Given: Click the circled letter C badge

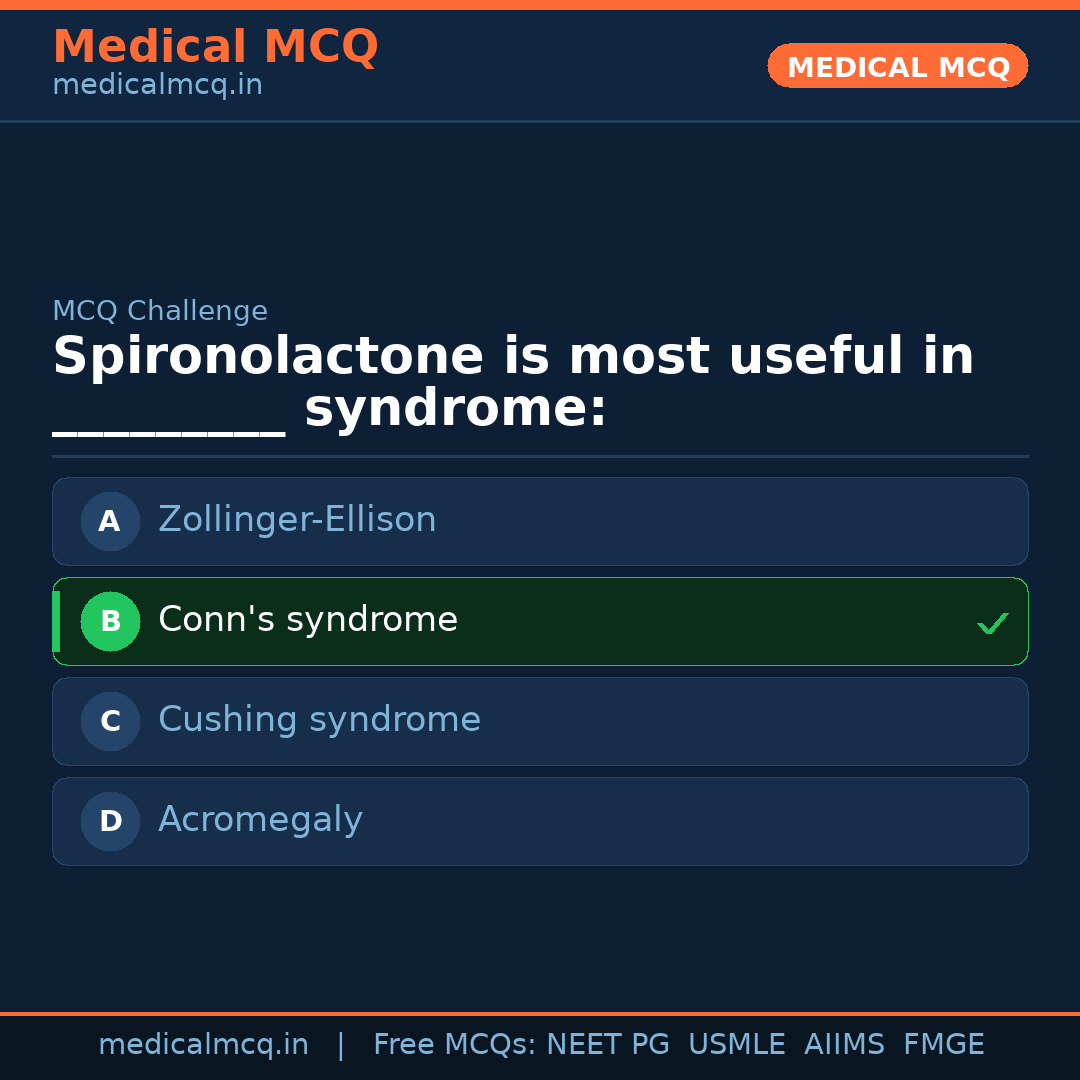Looking at the screenshot, I should 110,721.
